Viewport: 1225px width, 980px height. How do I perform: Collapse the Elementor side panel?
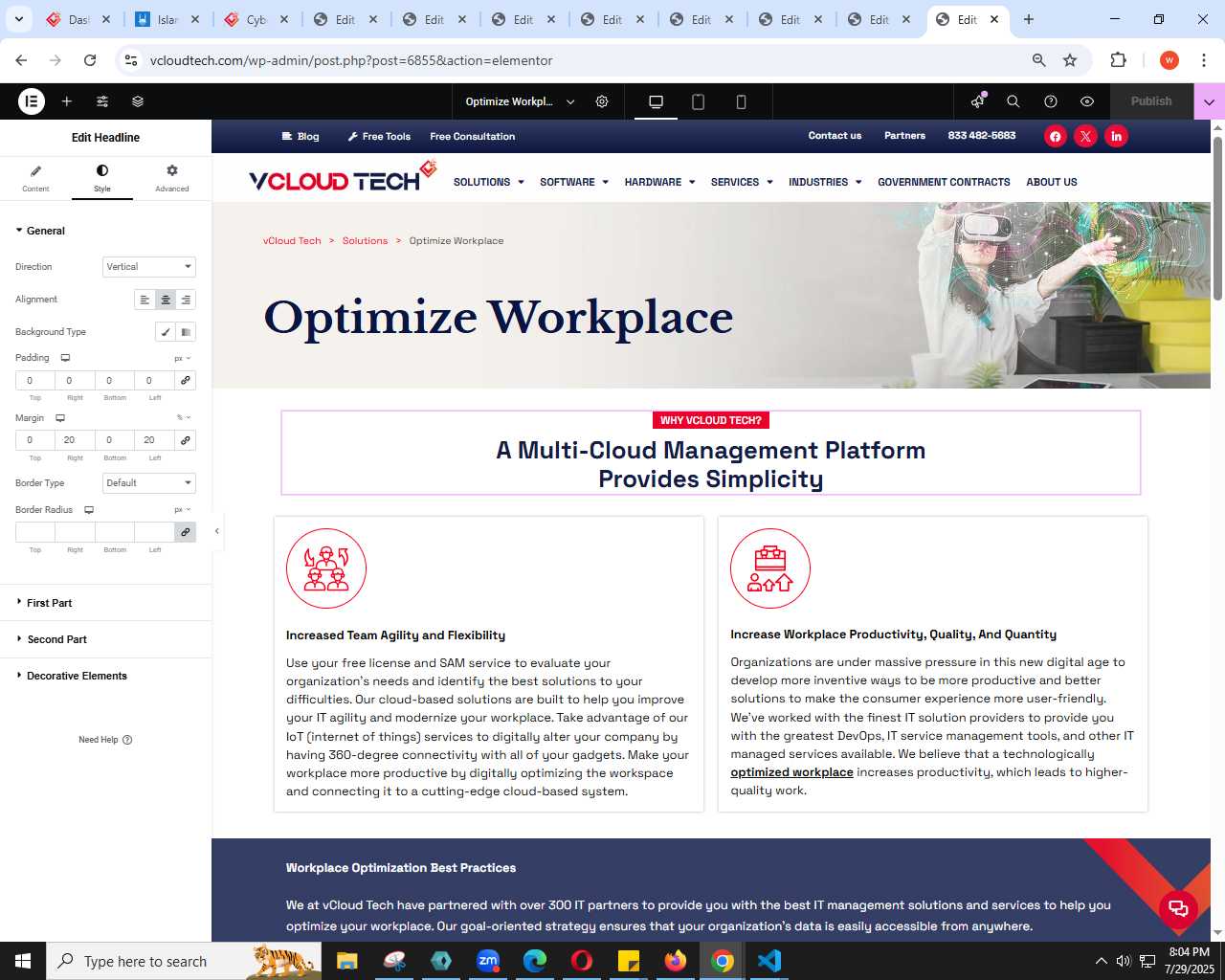tap(217, 531)
